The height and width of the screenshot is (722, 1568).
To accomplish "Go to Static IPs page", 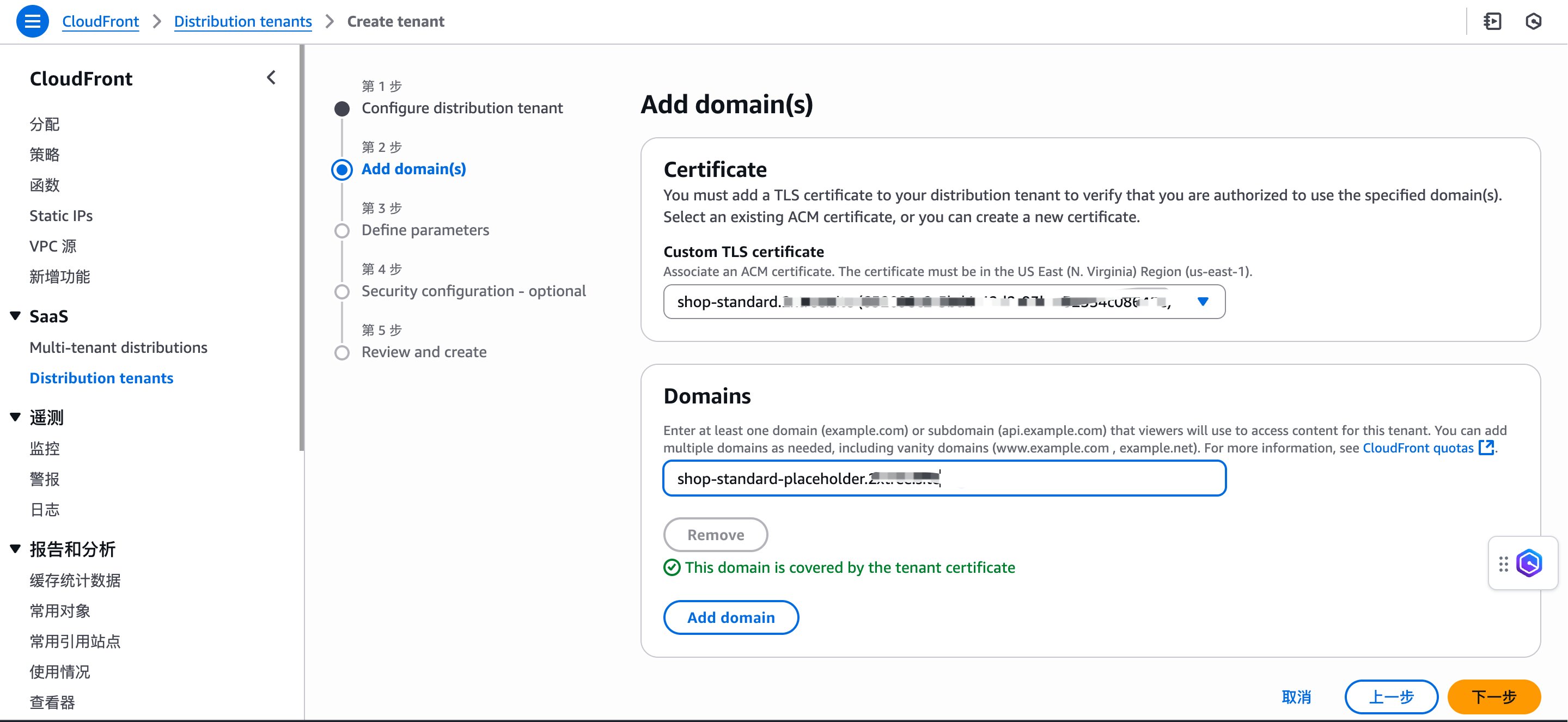I will coord(61,216).
